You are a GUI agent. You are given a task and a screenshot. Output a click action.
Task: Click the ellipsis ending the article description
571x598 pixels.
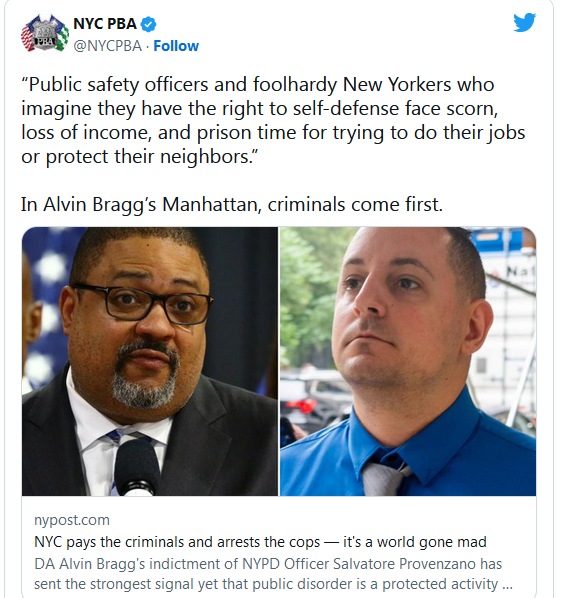tap(507, 585)
